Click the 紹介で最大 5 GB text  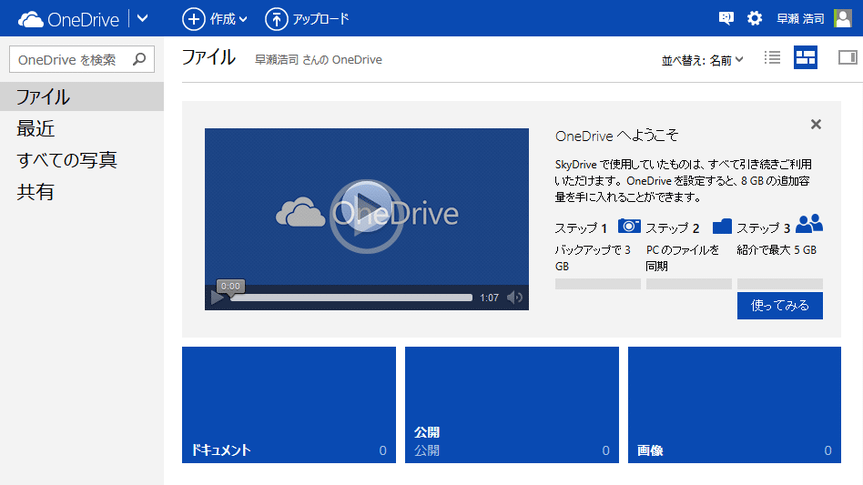click(777, 250)
